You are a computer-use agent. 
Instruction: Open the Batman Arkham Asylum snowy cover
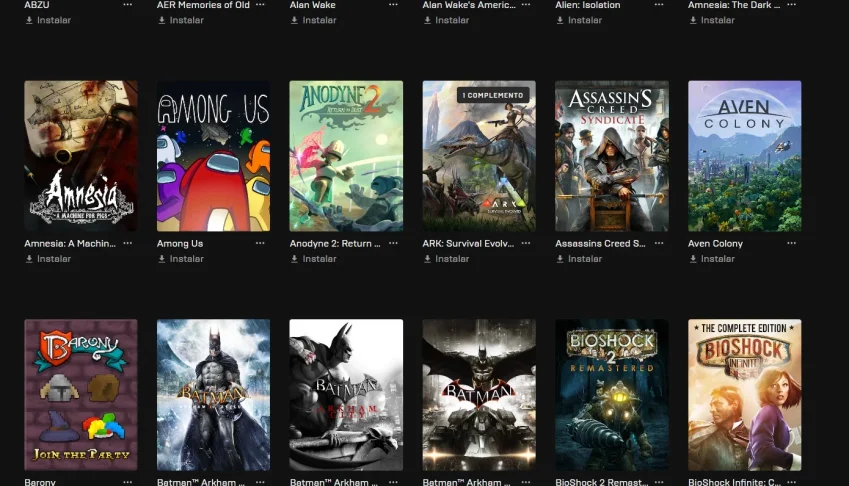(x=213, y=395)
